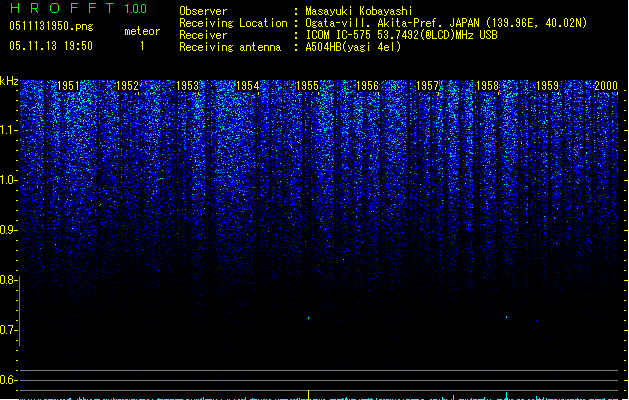Click the ICOM IC-575 receiver value

(401, 35)
